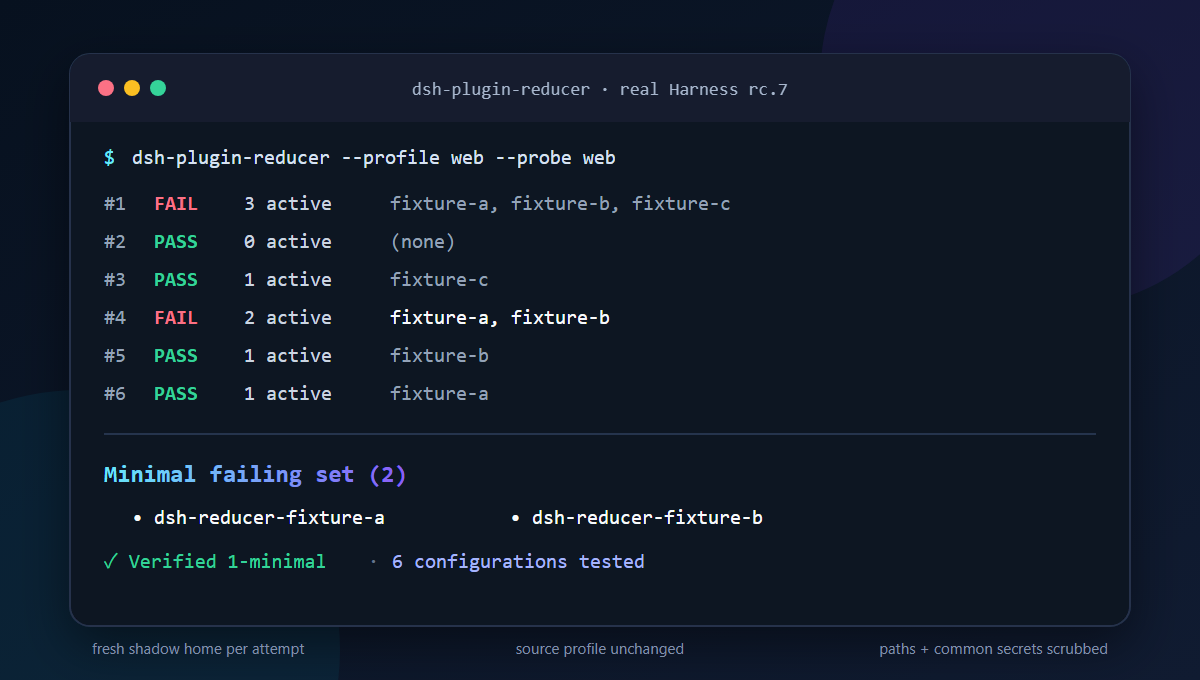This screenshot has height=680, width=1200.
Task: Select the FAIL status in row #1
Action: click(176, 204)
